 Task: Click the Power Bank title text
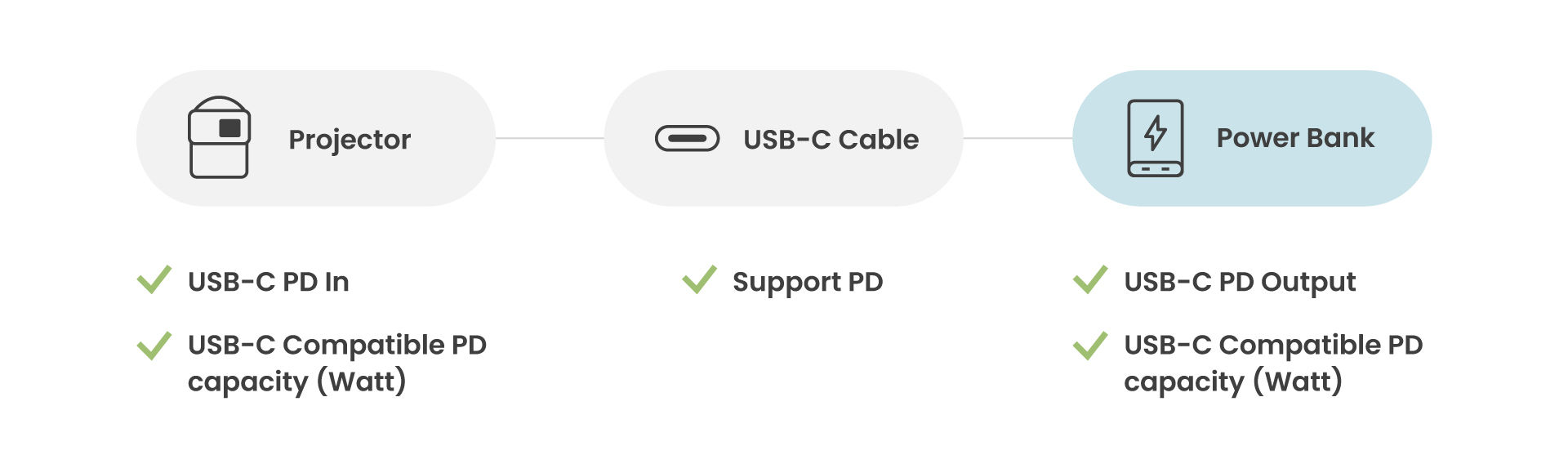coord(1295,138)
